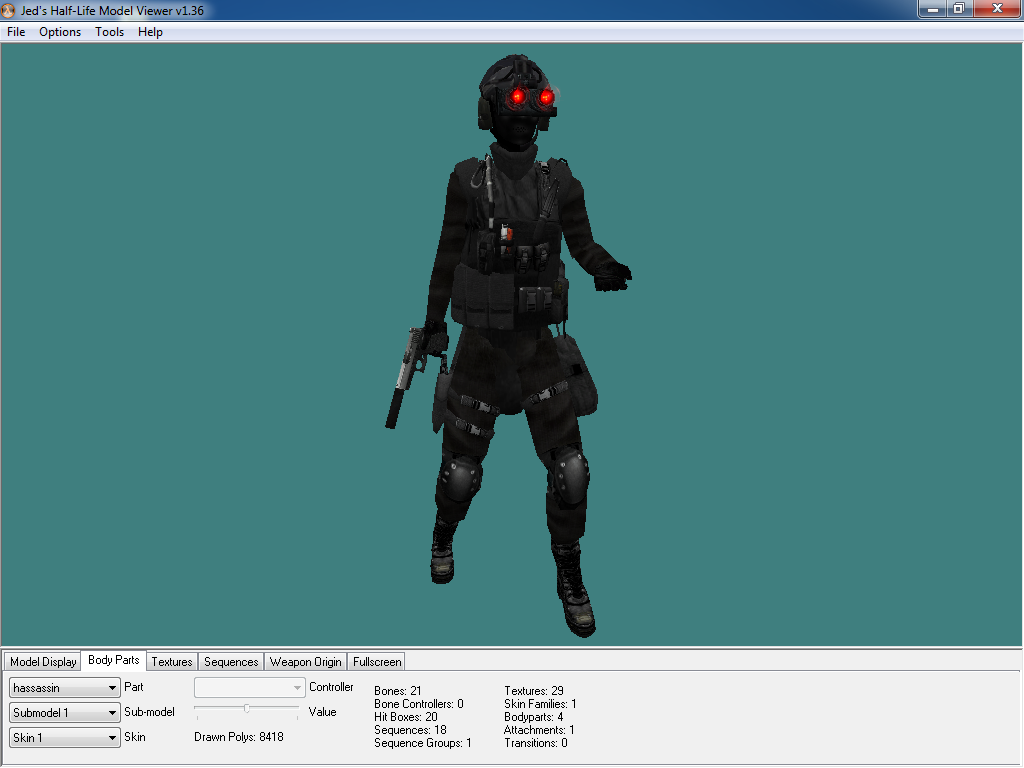
Task: Click the 'Bodyparts: 4' statistic
Action: tap(534, 717)
